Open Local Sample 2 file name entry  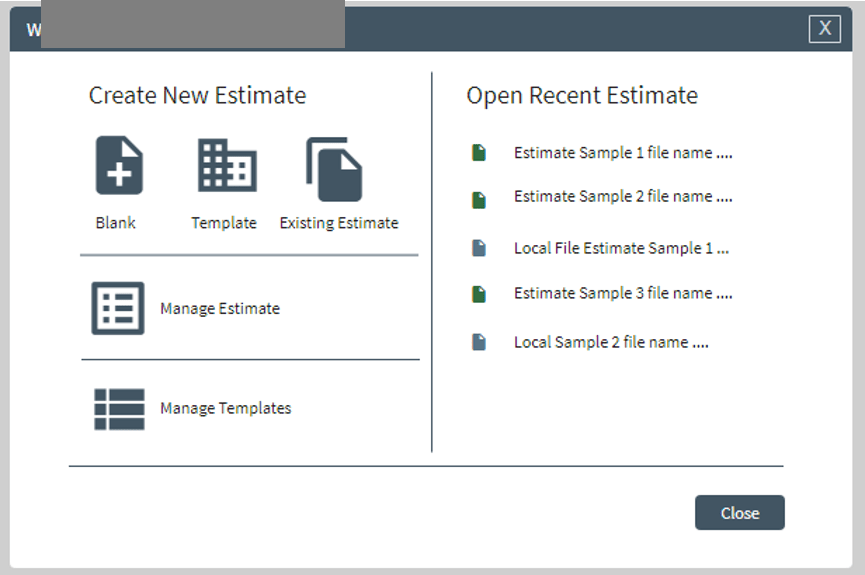point(611,342)
